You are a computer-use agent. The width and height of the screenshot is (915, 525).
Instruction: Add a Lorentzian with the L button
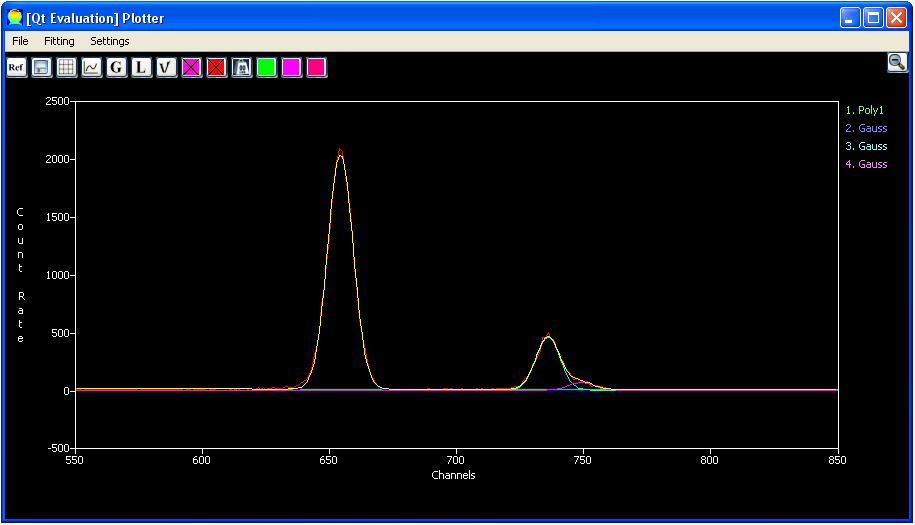click(141, 68)
